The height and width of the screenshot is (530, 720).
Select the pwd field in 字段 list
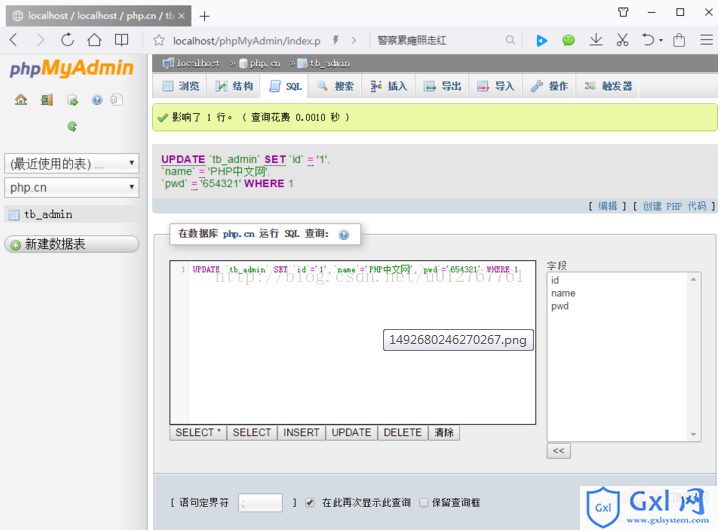tap(560, 306)
